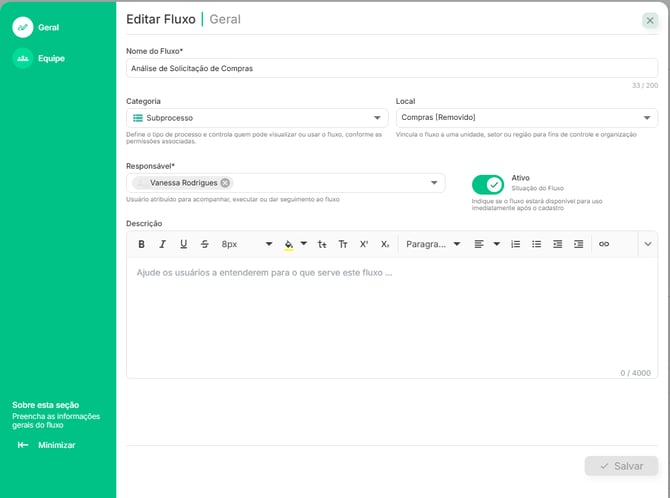Click the text case Tt icon
This screenshot has width=670, height=498.
(343, 244)
